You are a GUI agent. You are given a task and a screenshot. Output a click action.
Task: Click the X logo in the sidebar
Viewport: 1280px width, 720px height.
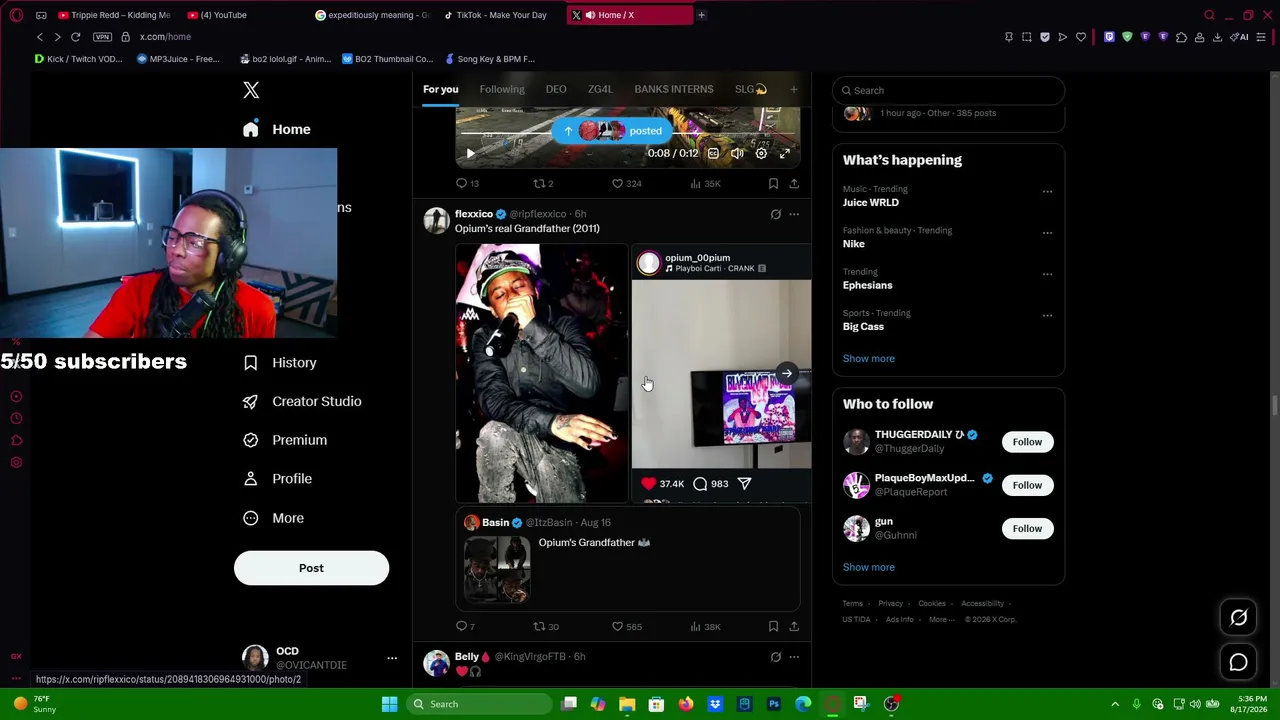tap(251, 90)
